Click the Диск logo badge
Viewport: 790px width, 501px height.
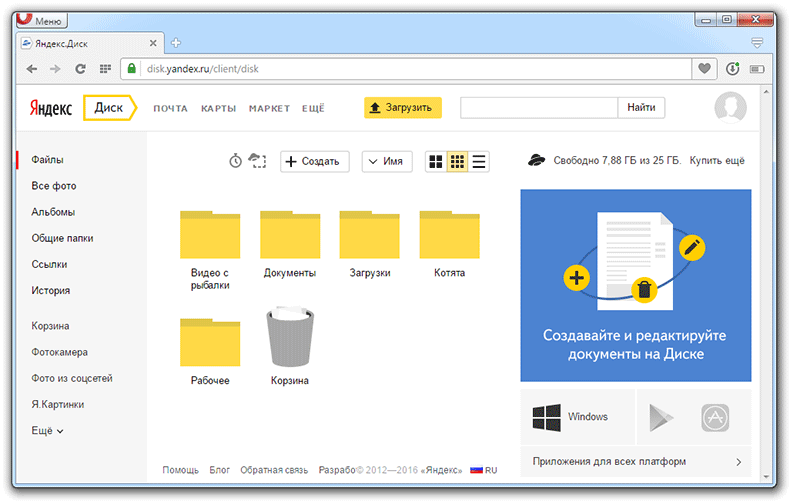click(109, 108)
